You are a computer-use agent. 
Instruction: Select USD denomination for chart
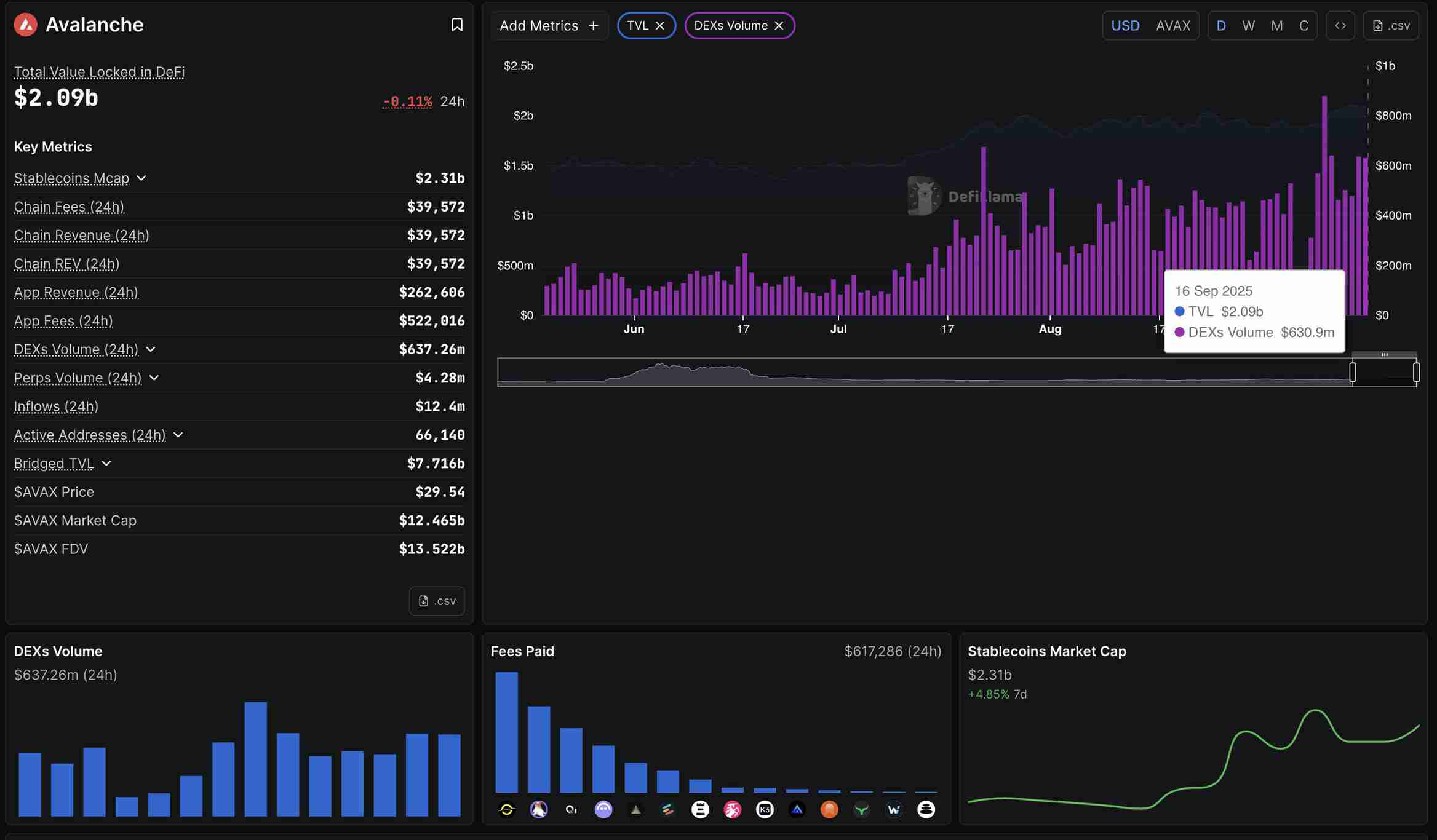(1125, 26)
